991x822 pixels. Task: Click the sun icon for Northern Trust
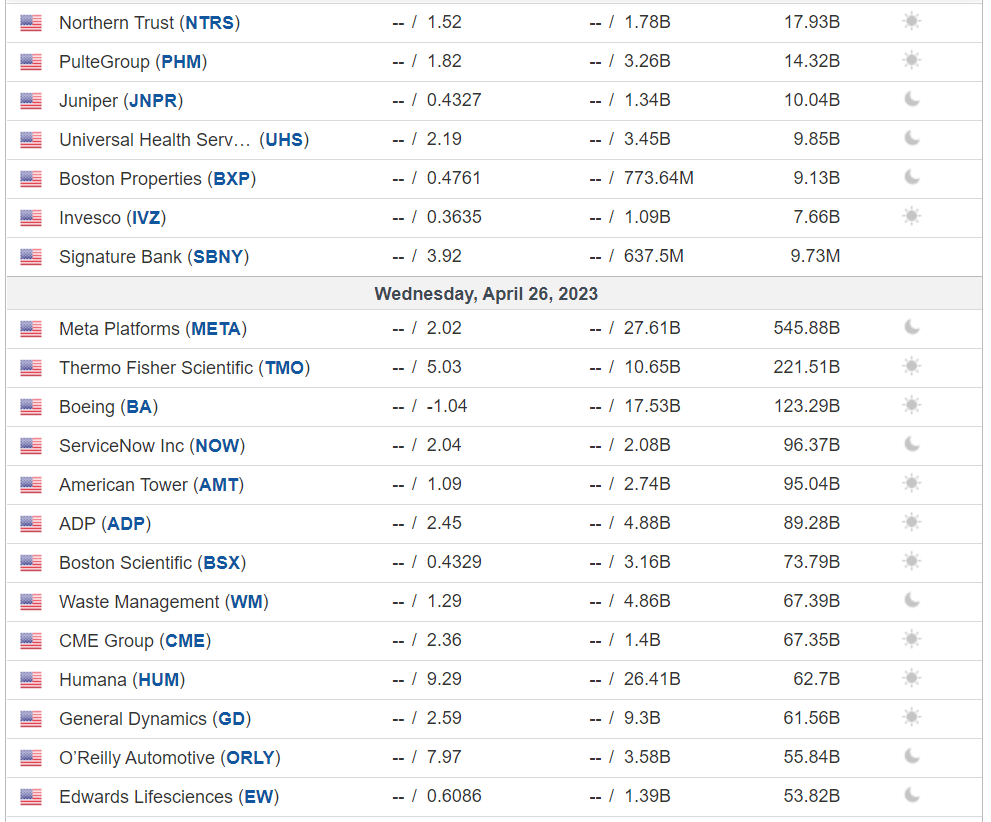tap(911, 21)
